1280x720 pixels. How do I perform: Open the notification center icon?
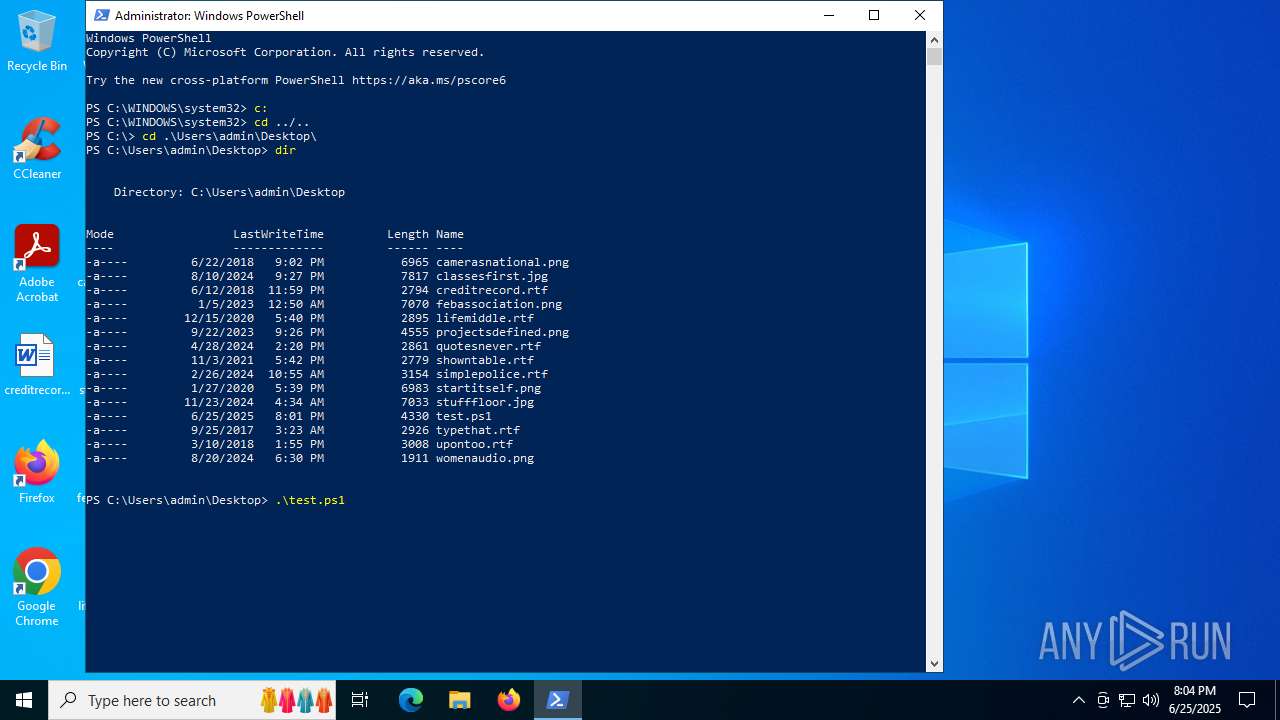(1247, 700)
